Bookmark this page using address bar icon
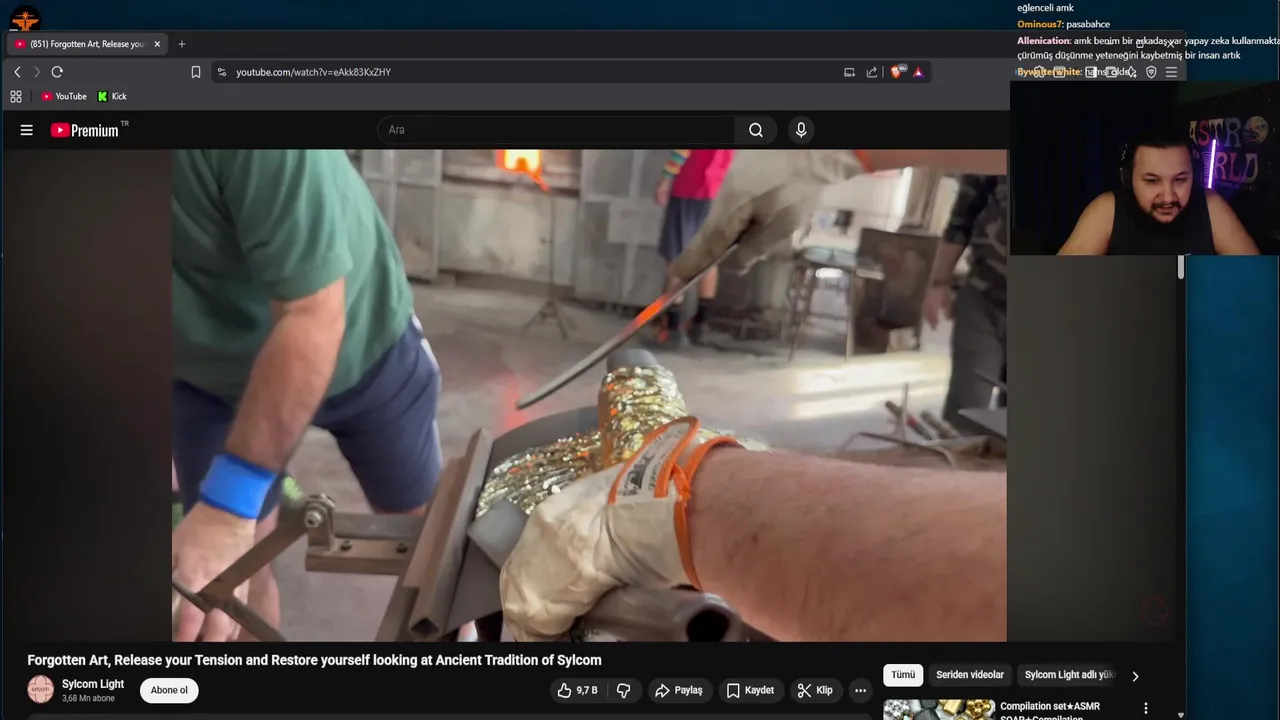Viewport: 1280px width, 720px height. tap(196, 72)
